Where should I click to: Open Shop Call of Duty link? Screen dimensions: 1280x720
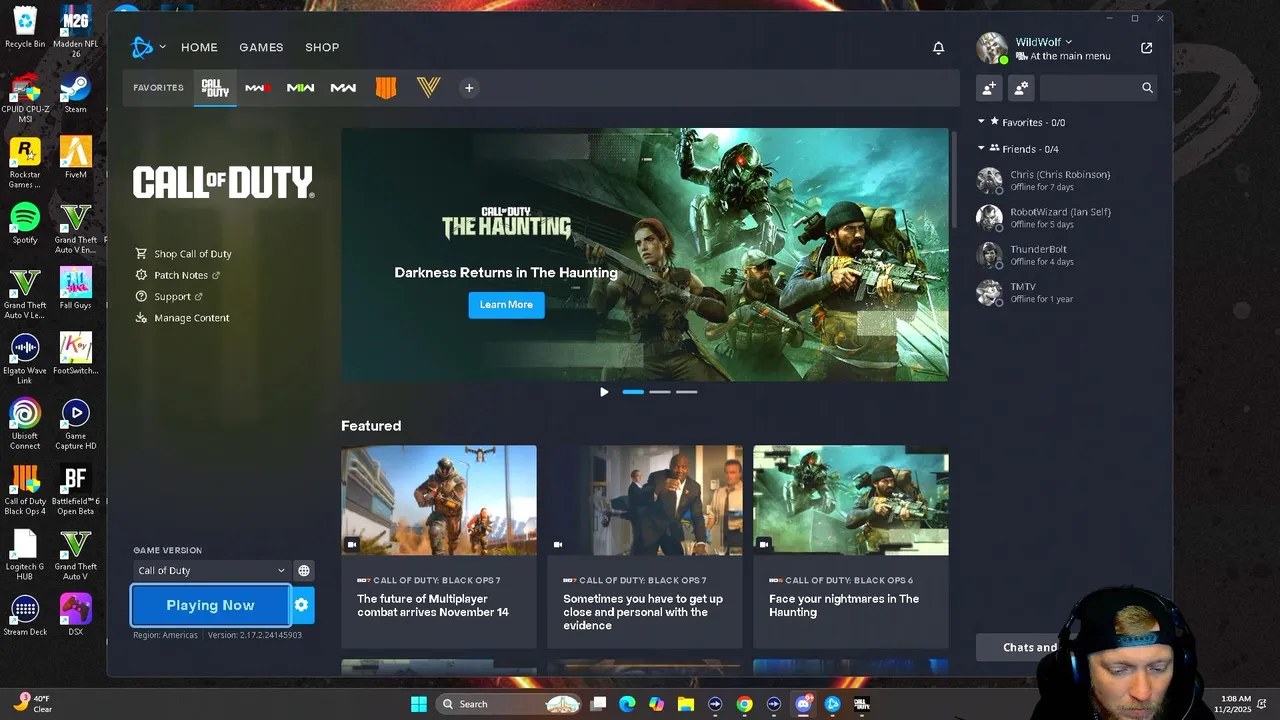(x=184, y=254)
